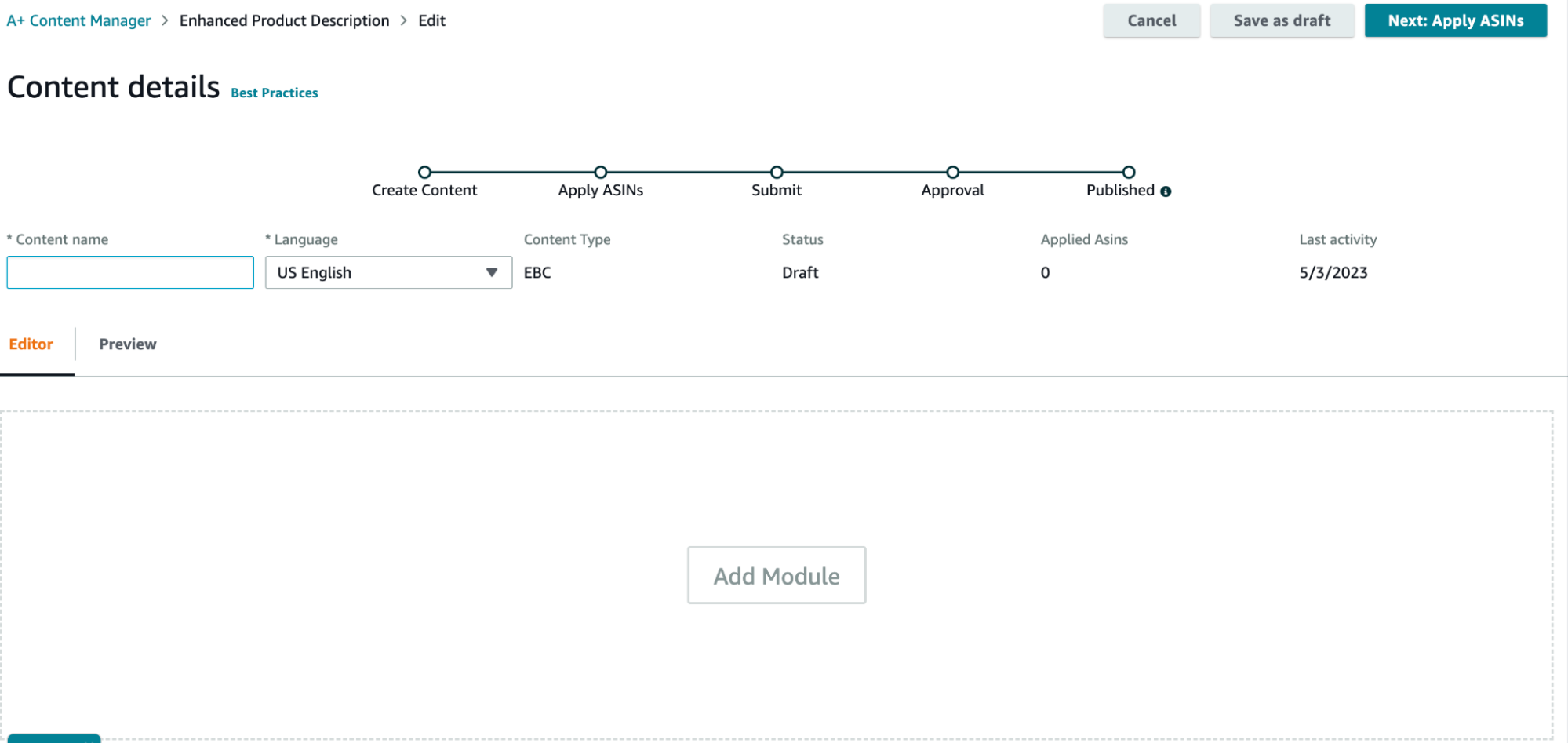The height and width of the screenshot is (743, 1568).
Task: Click the Published step info icon
Action: point(1166,191)
